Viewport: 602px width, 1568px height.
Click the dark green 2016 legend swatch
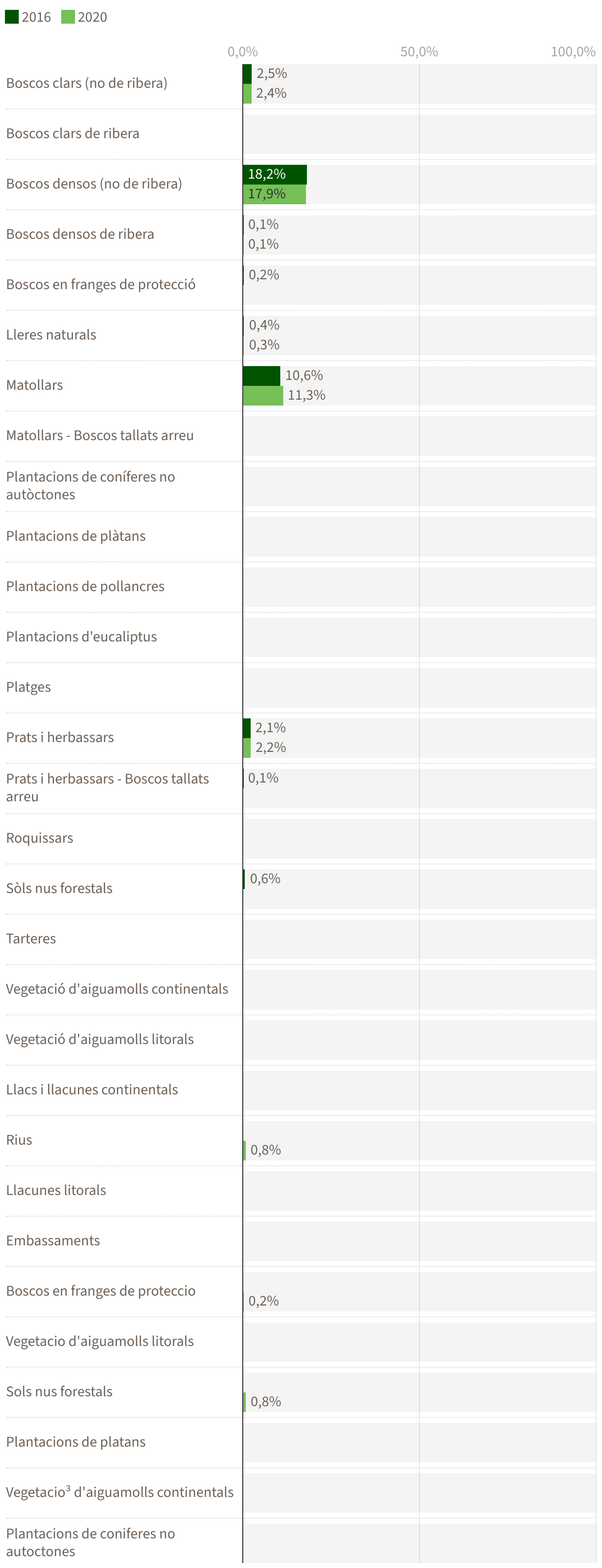click(x=11, y=16)
